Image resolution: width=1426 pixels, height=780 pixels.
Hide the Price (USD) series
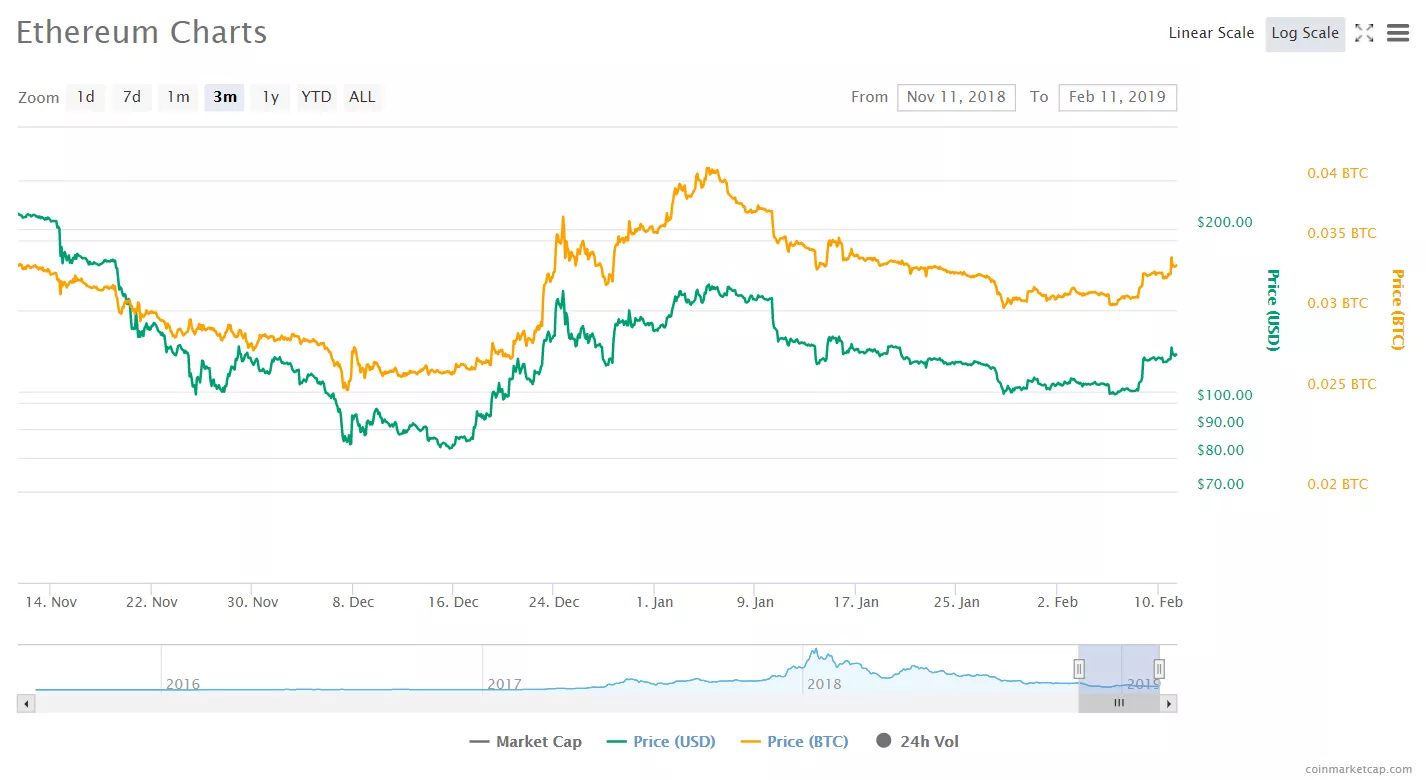tap(661, 741)
